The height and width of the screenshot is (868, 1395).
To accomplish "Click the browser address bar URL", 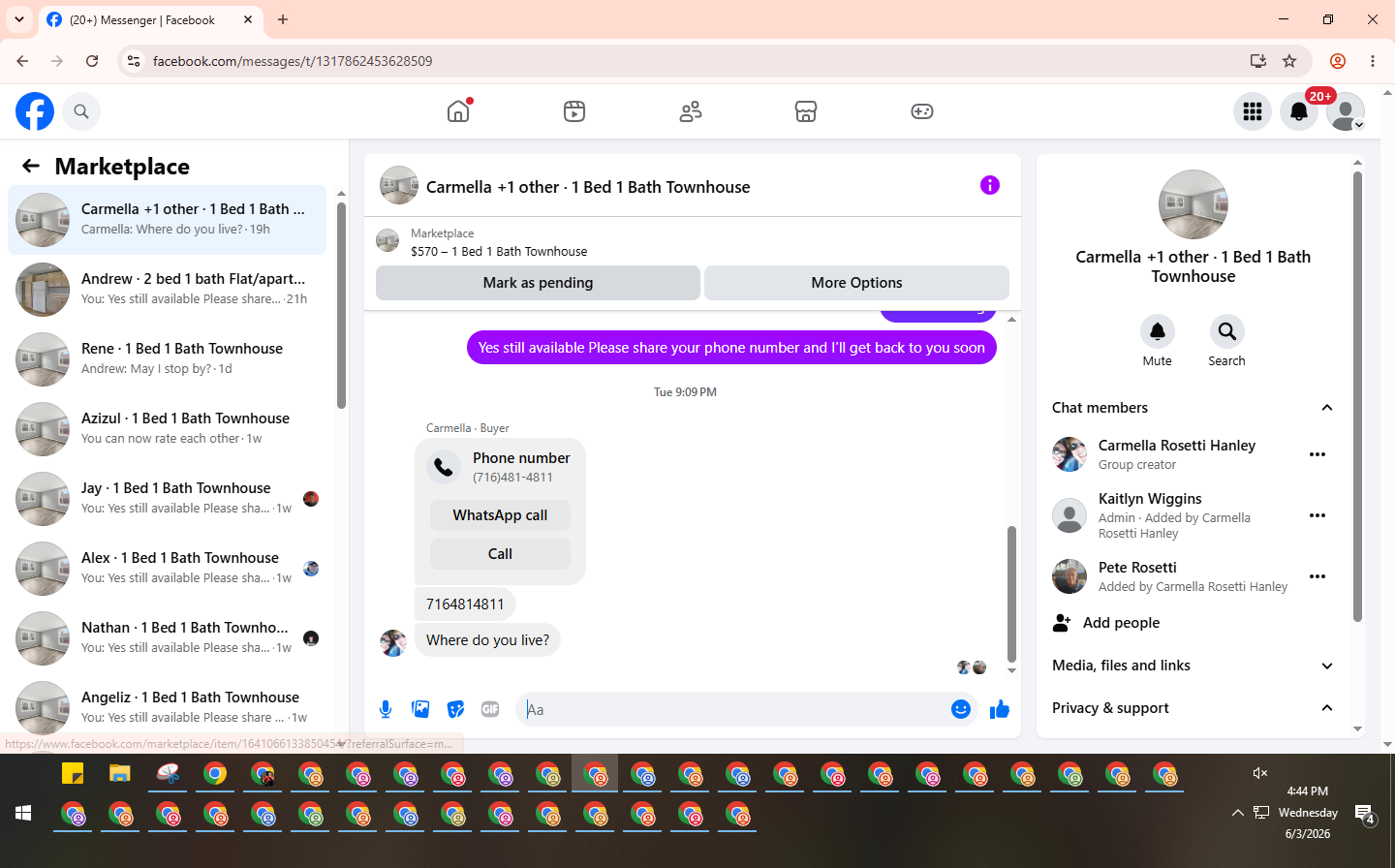I will pos(293,61).
